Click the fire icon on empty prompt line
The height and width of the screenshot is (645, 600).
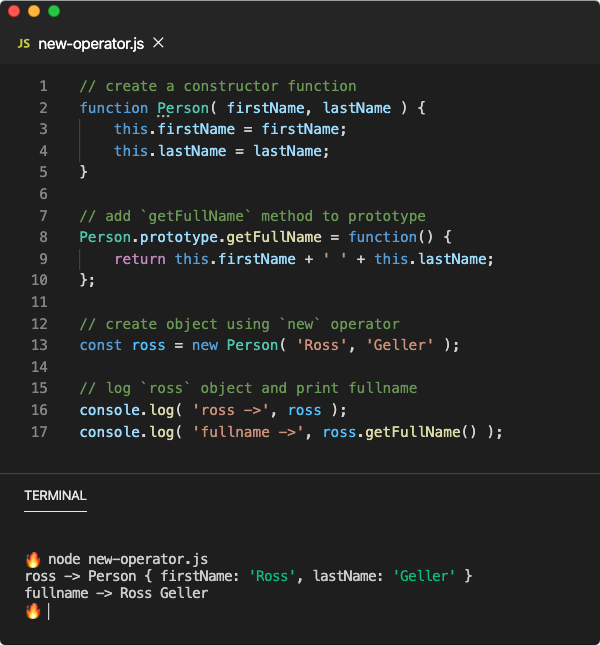click(33, 611)
